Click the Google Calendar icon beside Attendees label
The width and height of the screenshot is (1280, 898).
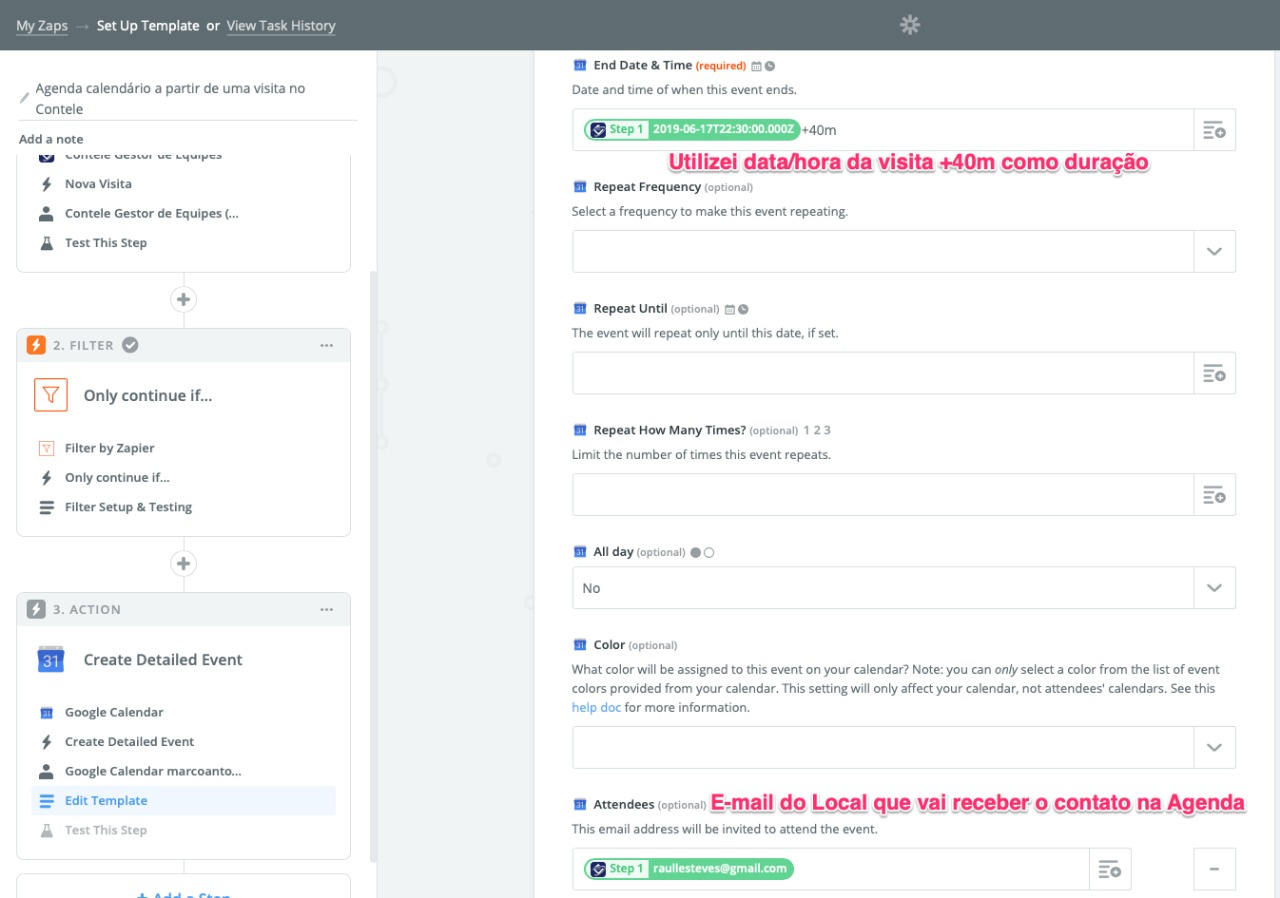(579, 805)
